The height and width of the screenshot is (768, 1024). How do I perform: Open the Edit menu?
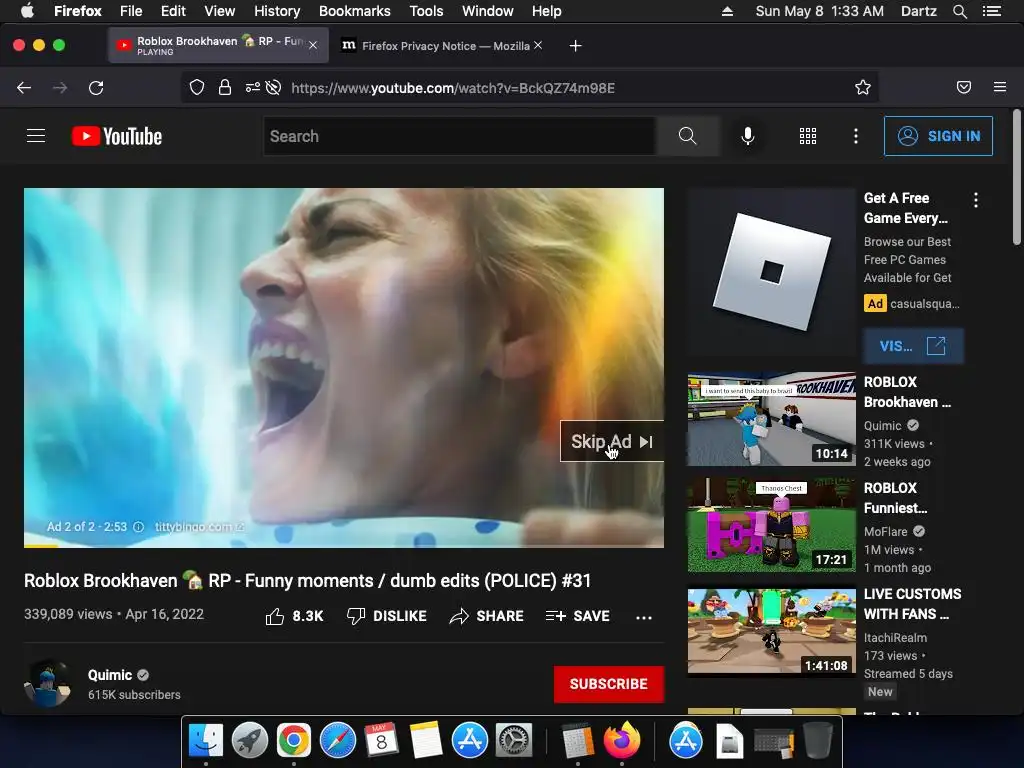pyautogui.click(x=173, y=11)
